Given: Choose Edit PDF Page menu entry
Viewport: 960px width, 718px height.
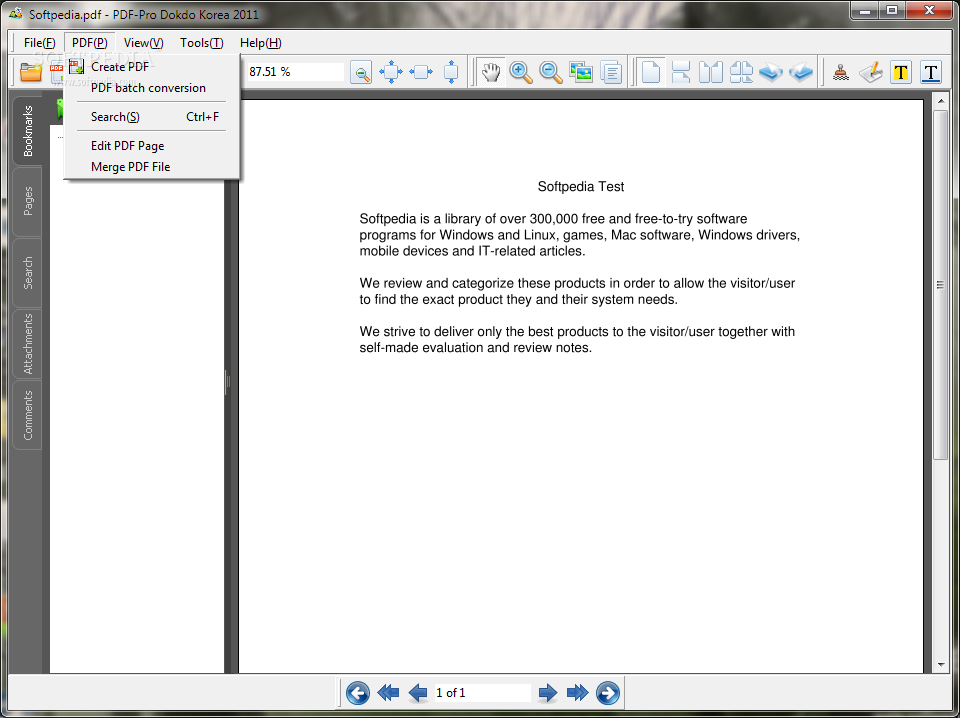Looking at the screenshot, I should click(x=151, y=146).
